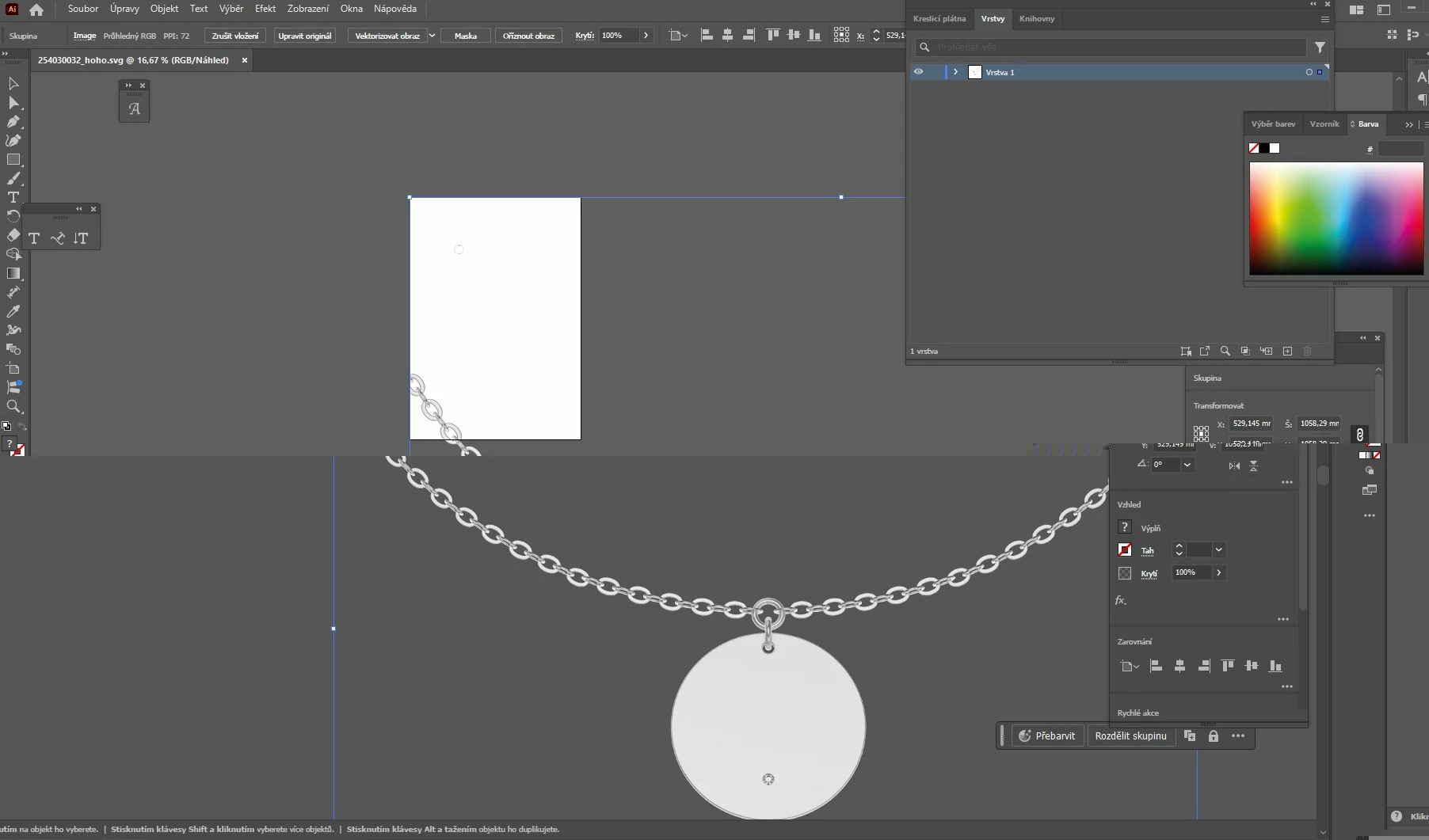Select the Zoom magnifier tool
The image size is (1429, 840).
click(13, 406)
